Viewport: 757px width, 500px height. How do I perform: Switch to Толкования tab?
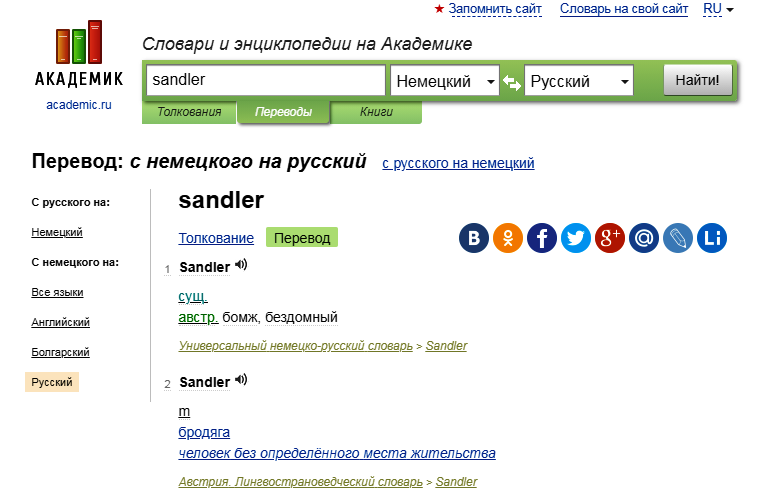pos(189,112)
